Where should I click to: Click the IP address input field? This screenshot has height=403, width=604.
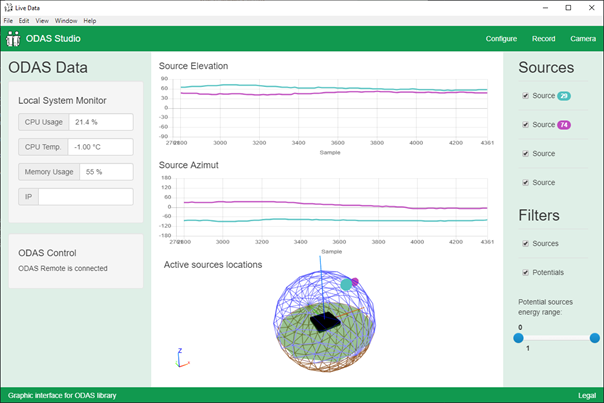point(86,197)
